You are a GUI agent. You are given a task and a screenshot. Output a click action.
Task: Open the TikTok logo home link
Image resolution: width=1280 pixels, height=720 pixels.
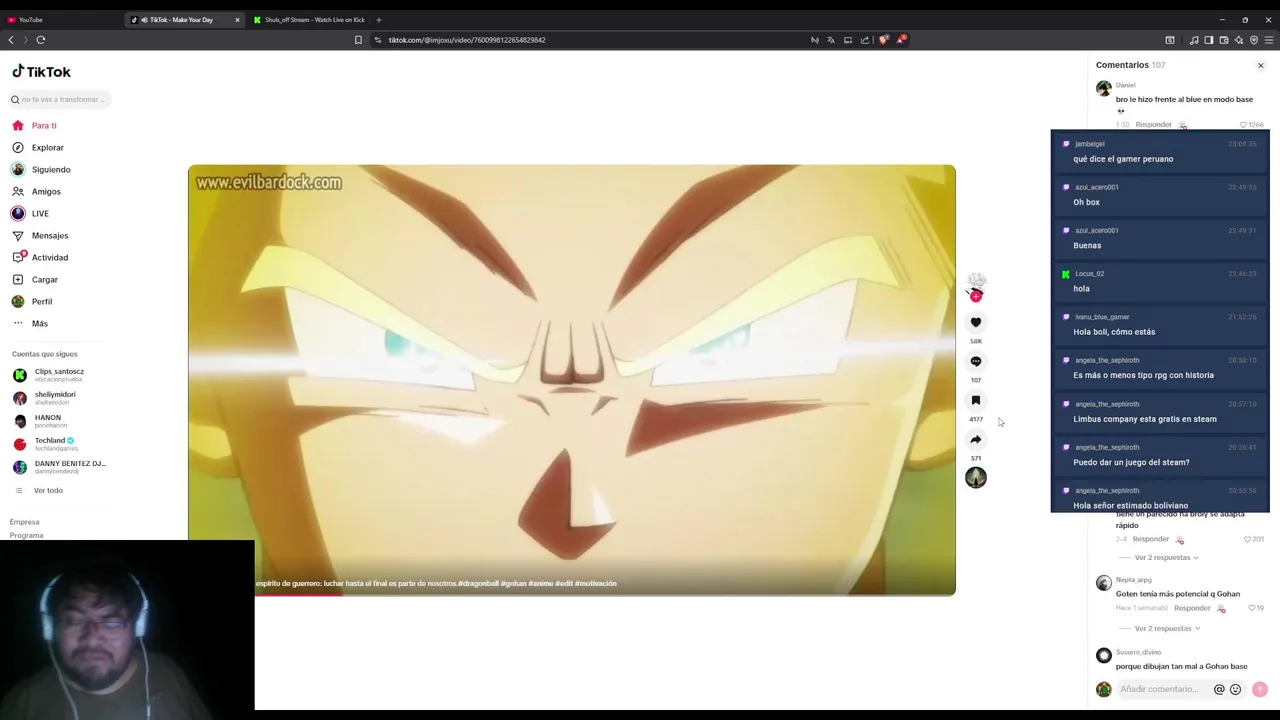point(41,72)
